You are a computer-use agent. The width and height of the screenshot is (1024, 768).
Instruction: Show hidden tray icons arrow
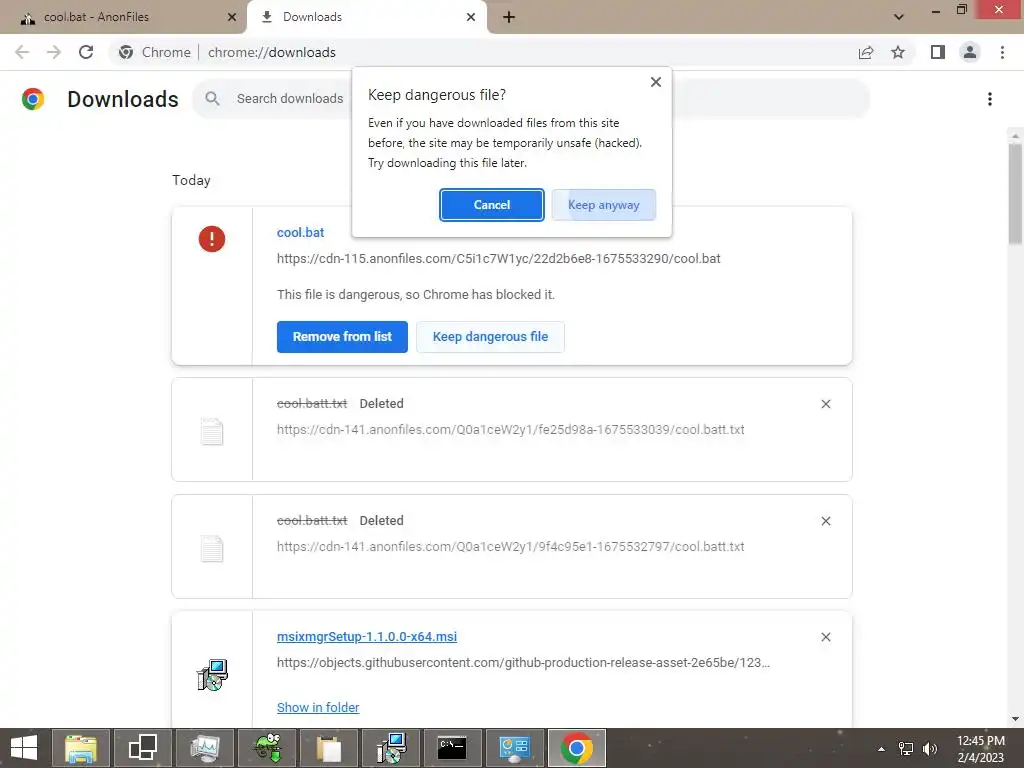point(882,748)
